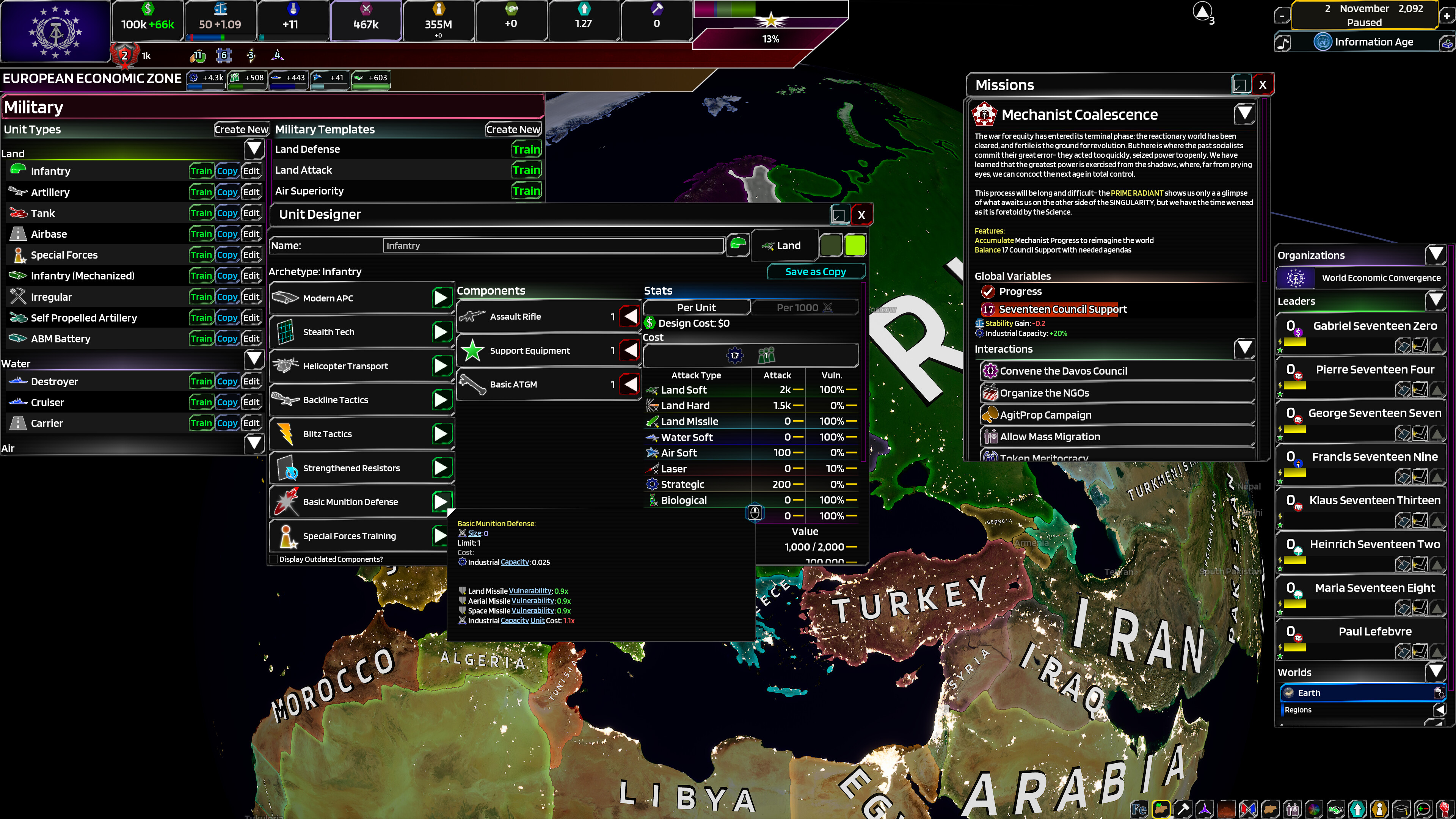The width and height of the screenshot is (1456, 819).
Task: Remove Assault Rifle with its red arrow
Action: click(630, 317)
